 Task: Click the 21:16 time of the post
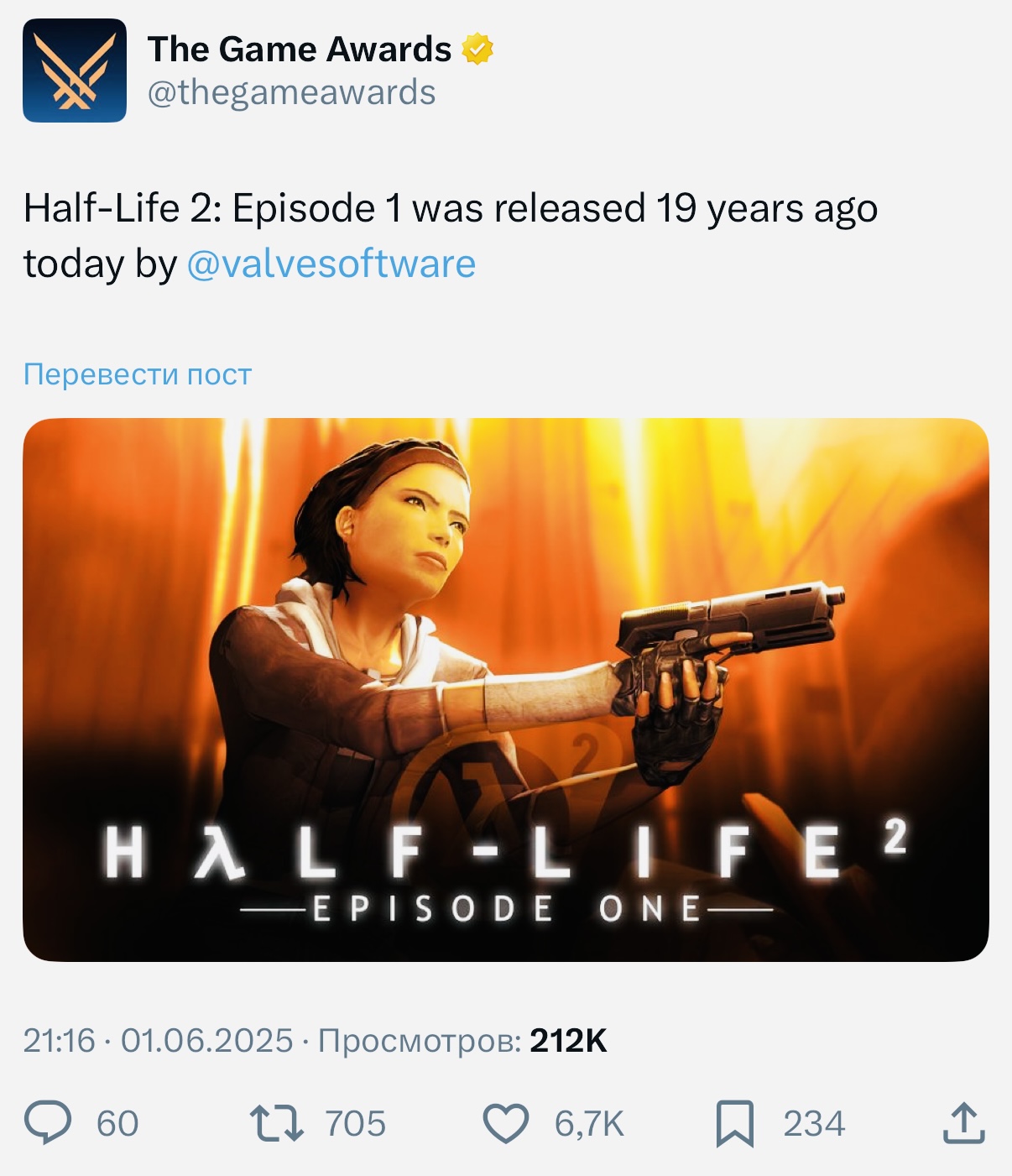[59, 1041]
